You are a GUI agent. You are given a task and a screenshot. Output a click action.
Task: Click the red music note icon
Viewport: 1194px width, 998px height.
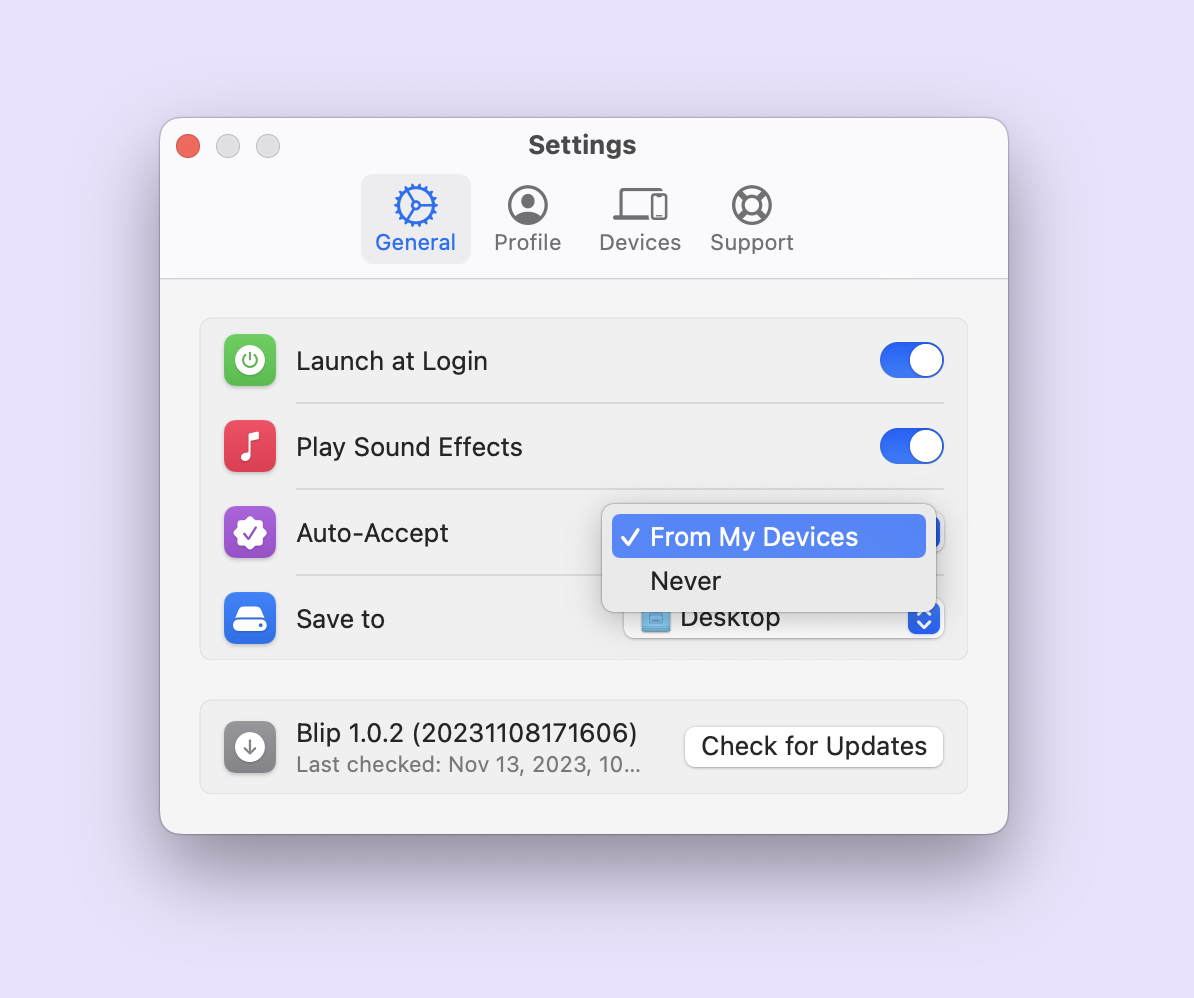coord(249,447)
